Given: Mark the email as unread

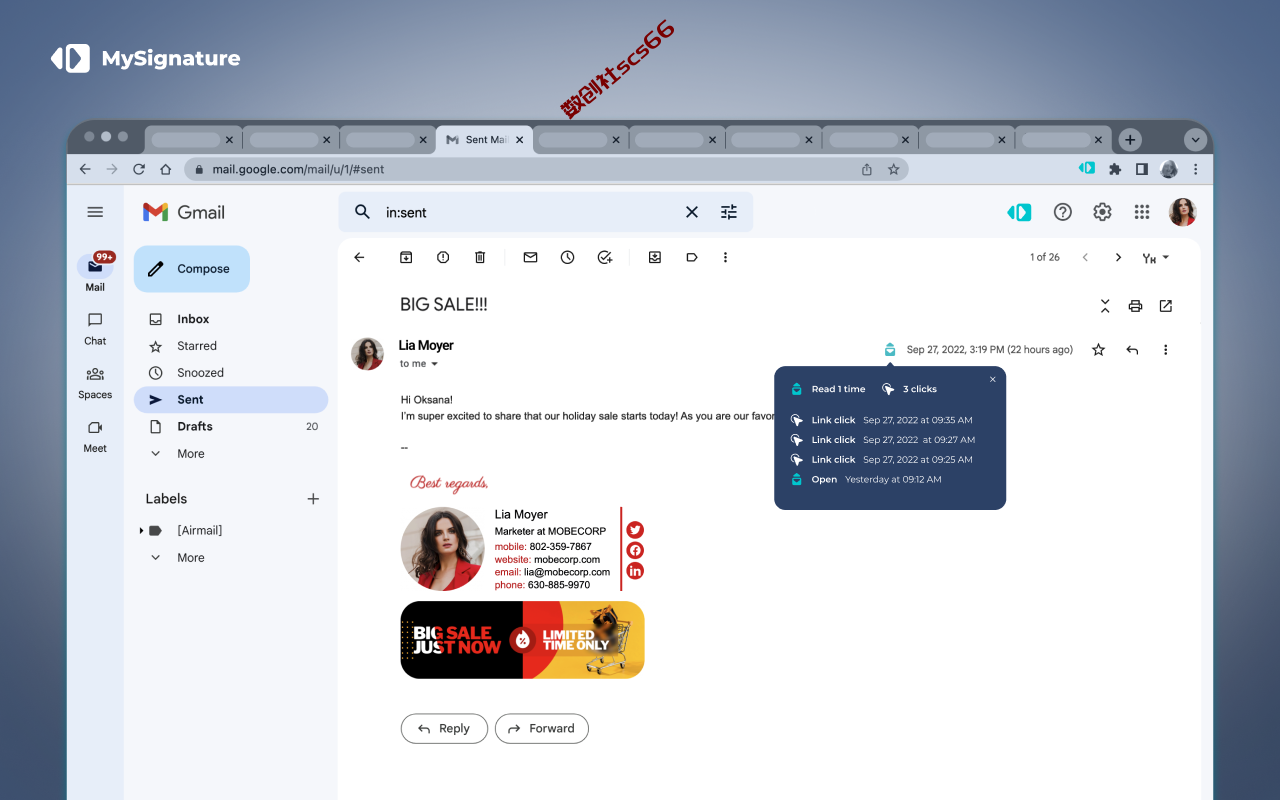Looking at the screenshot, I should pyautogui.click(x=530, y=257).
